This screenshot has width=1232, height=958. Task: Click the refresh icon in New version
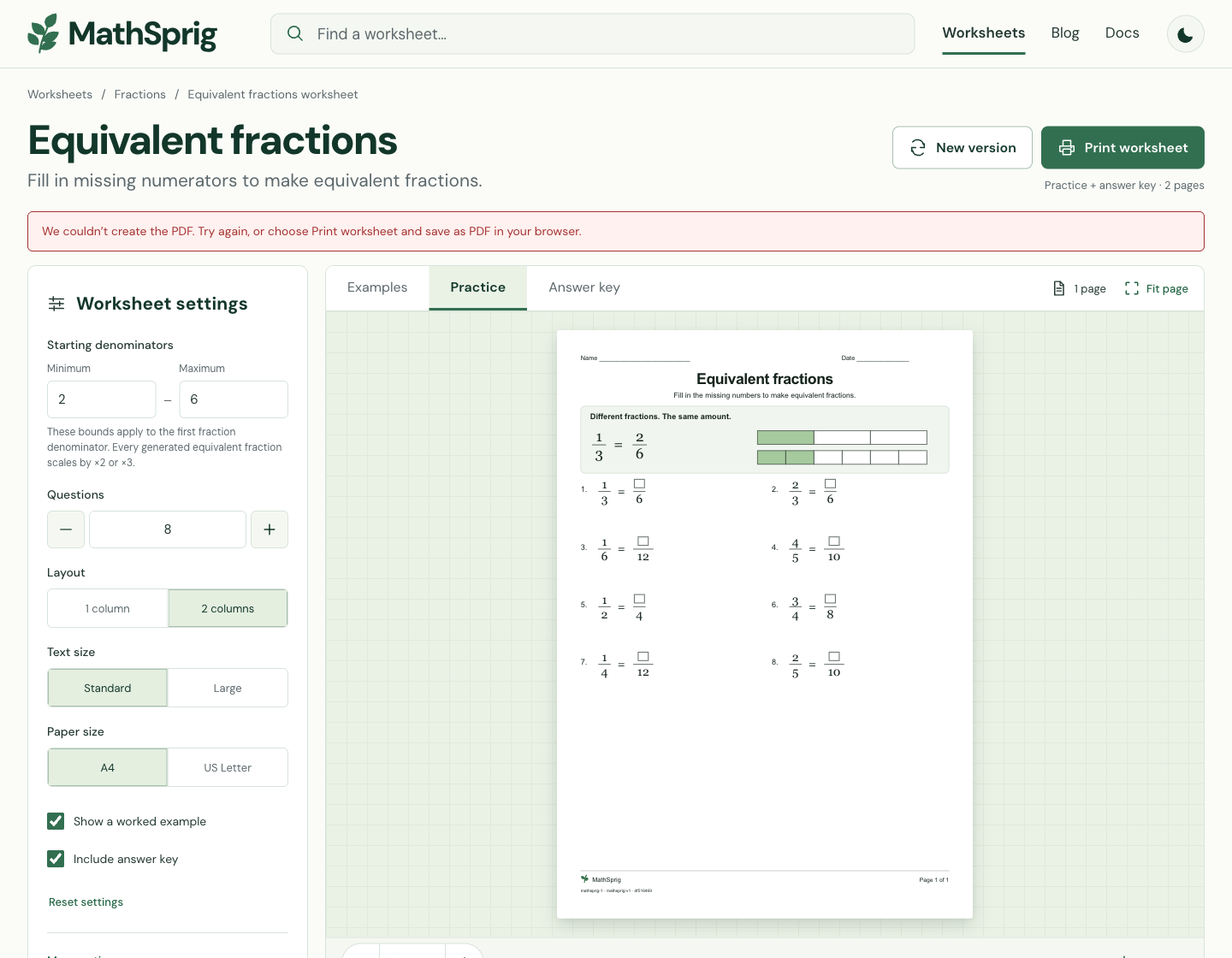pos(918,148)
